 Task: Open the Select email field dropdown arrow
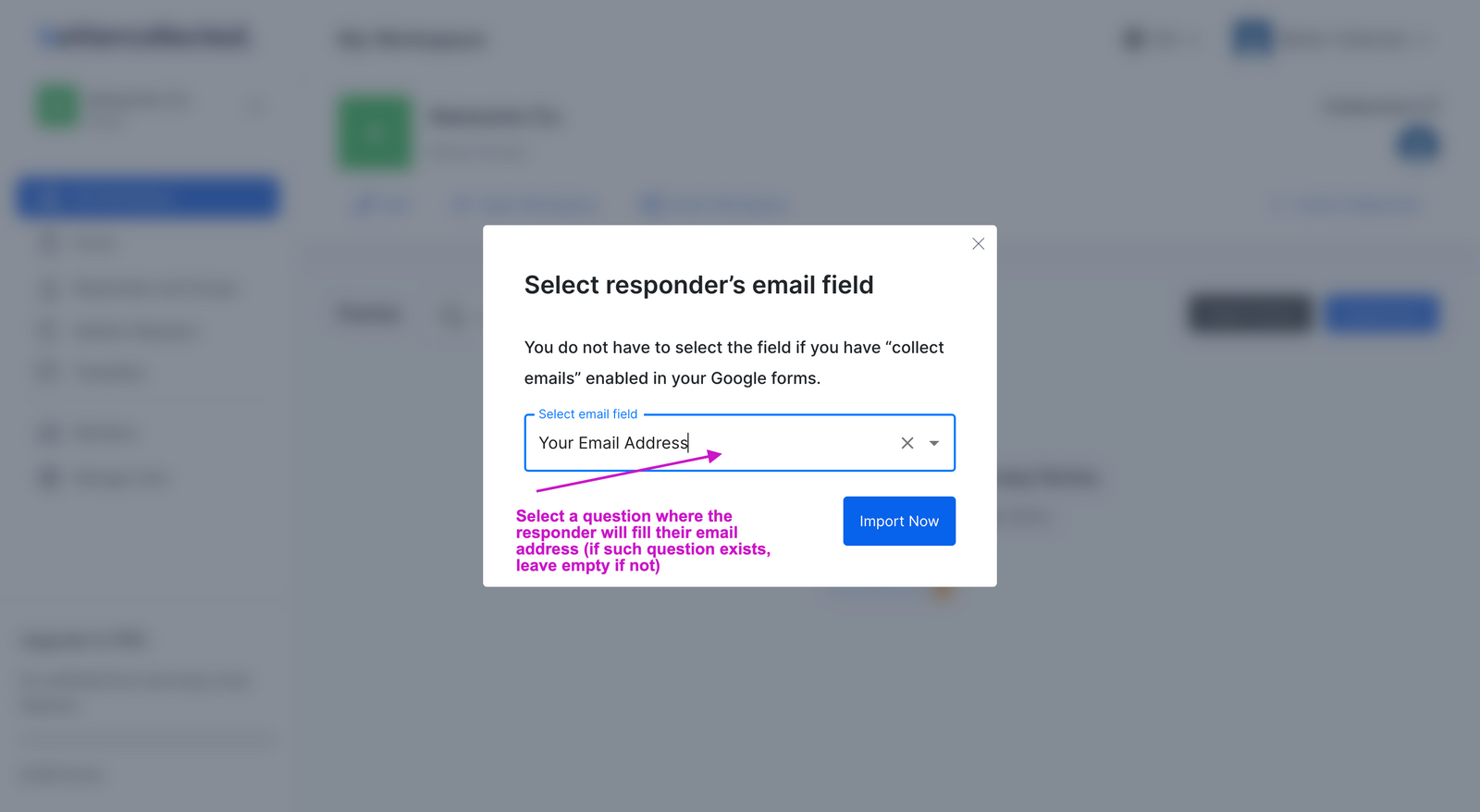coord(934,443)
